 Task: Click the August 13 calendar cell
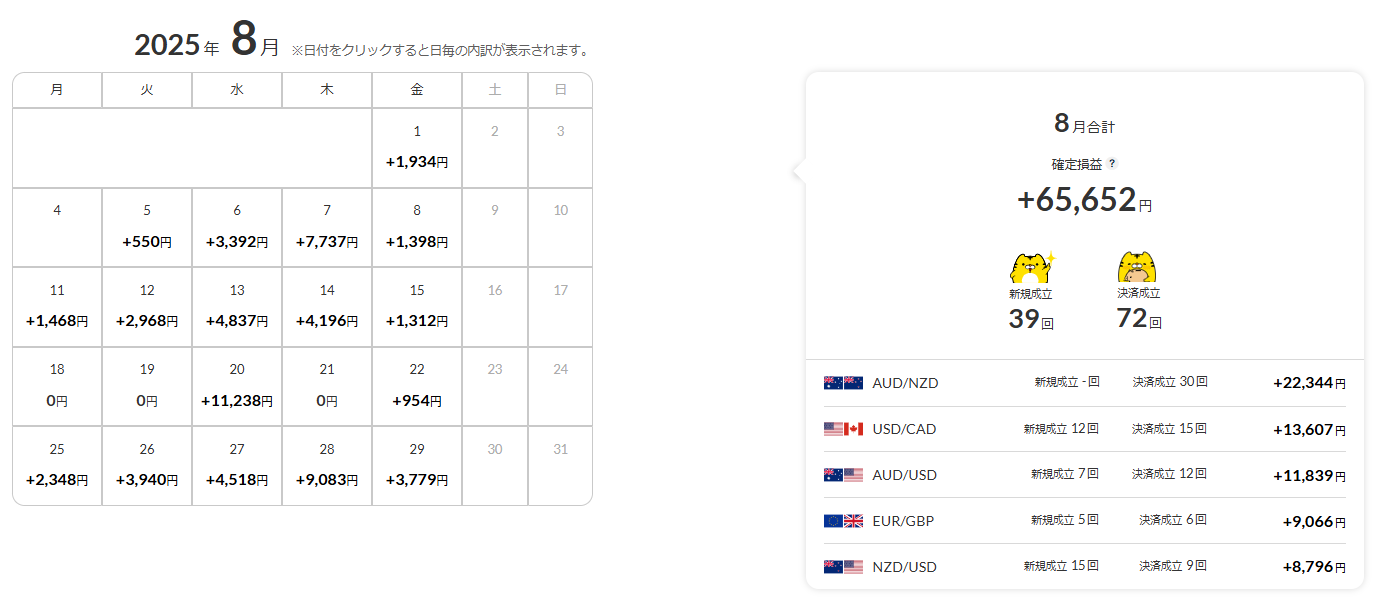pos(237,306)
